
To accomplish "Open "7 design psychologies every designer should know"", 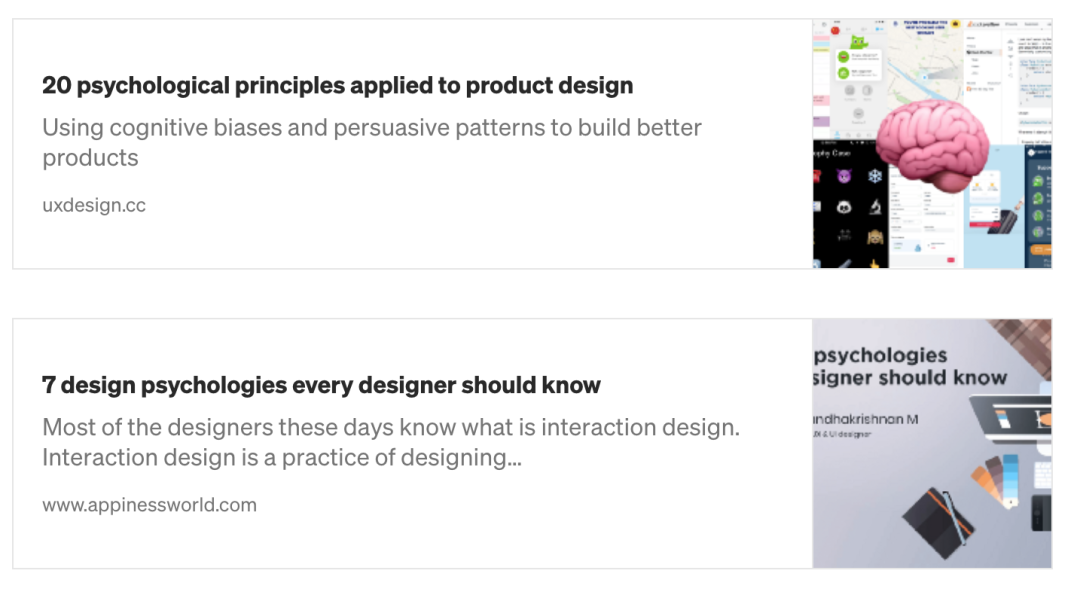I will click(321, 386).
